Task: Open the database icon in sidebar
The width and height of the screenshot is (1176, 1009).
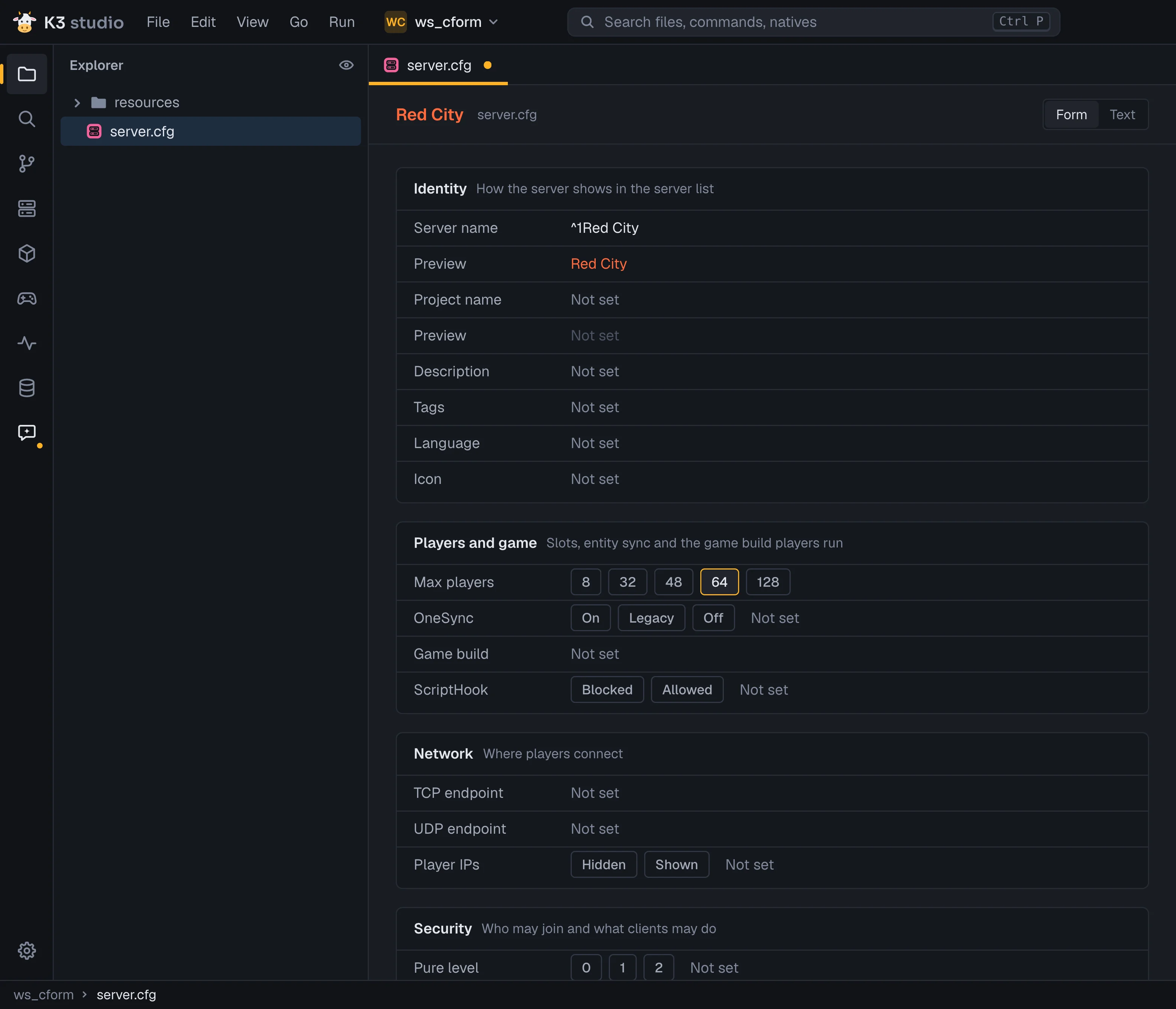Action: tap(27, 388)
